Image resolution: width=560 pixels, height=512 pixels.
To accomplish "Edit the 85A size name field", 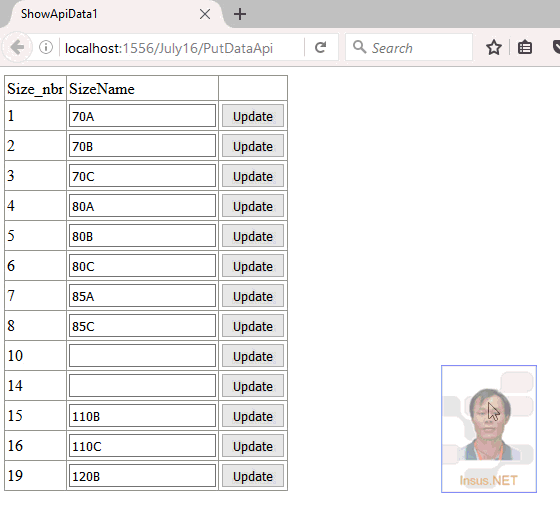I will (142, 296).
